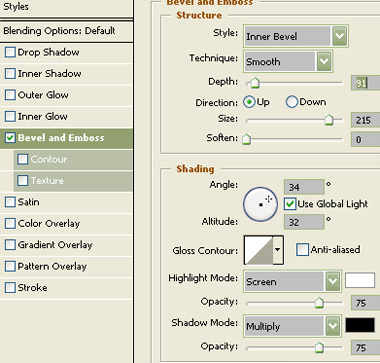Open the Contour sub-settings row
Image resolution: width=380 pixels, height=363 pixels.
point(73,159)
